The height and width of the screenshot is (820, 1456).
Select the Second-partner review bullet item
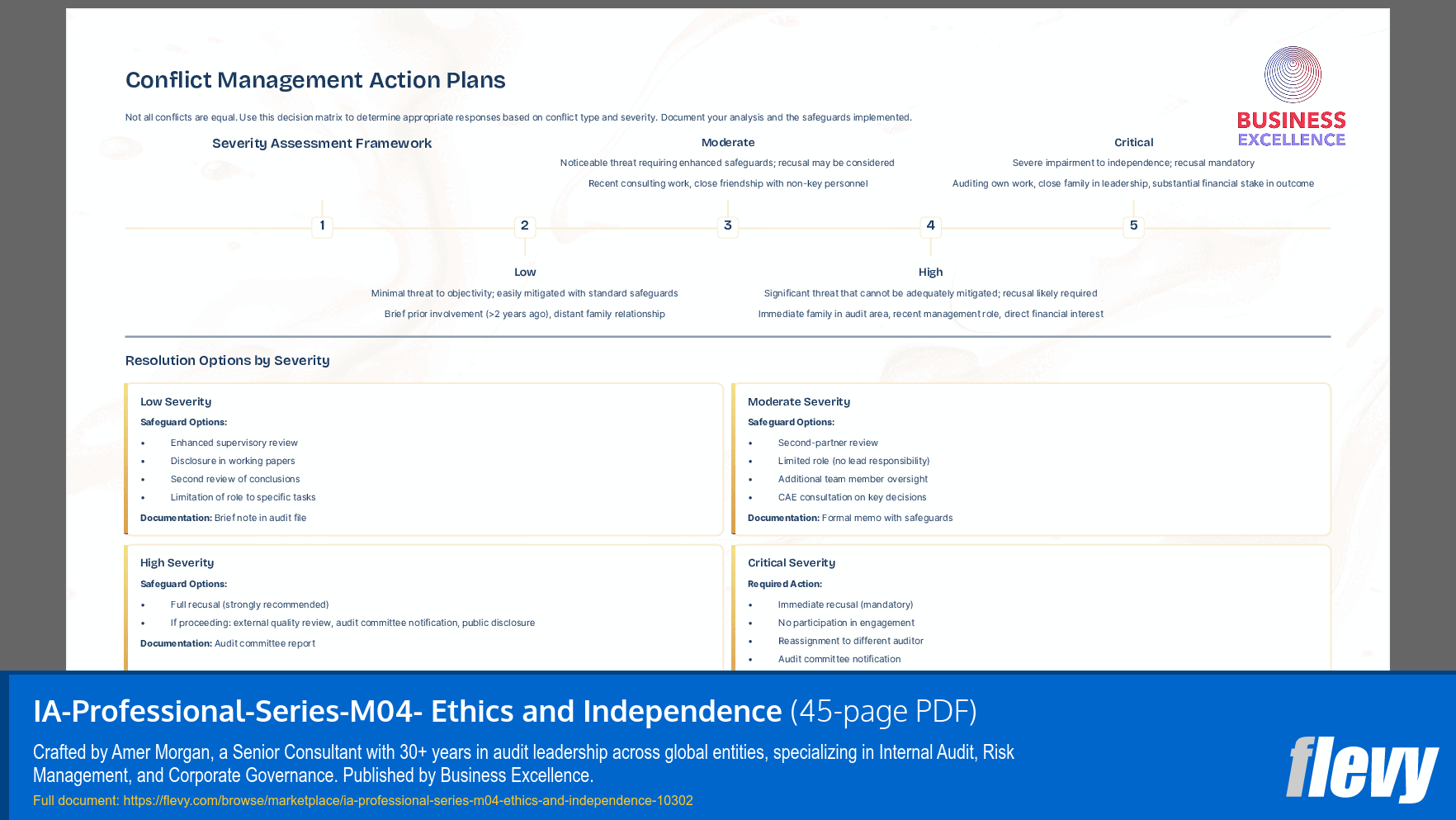point(828,443)
